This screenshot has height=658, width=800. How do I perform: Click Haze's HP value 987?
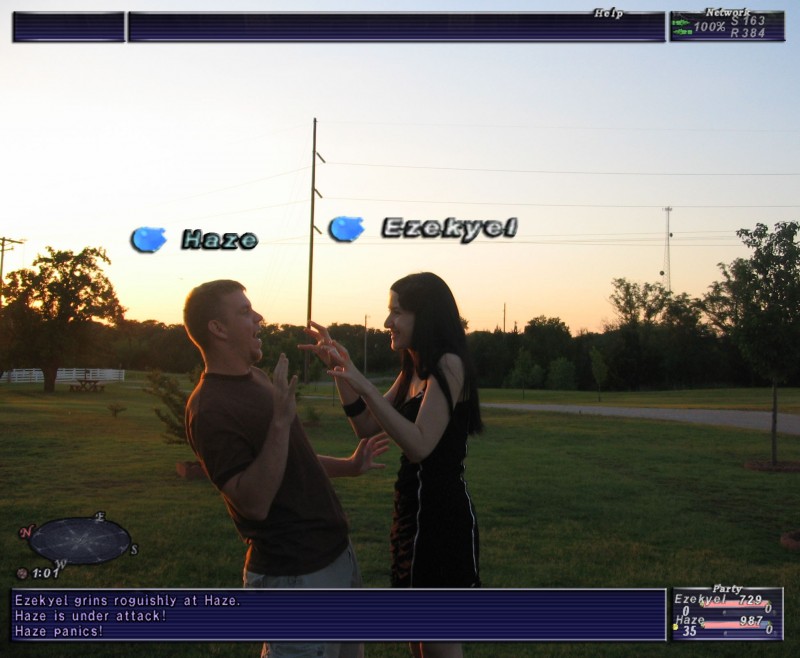pos(751,621)
